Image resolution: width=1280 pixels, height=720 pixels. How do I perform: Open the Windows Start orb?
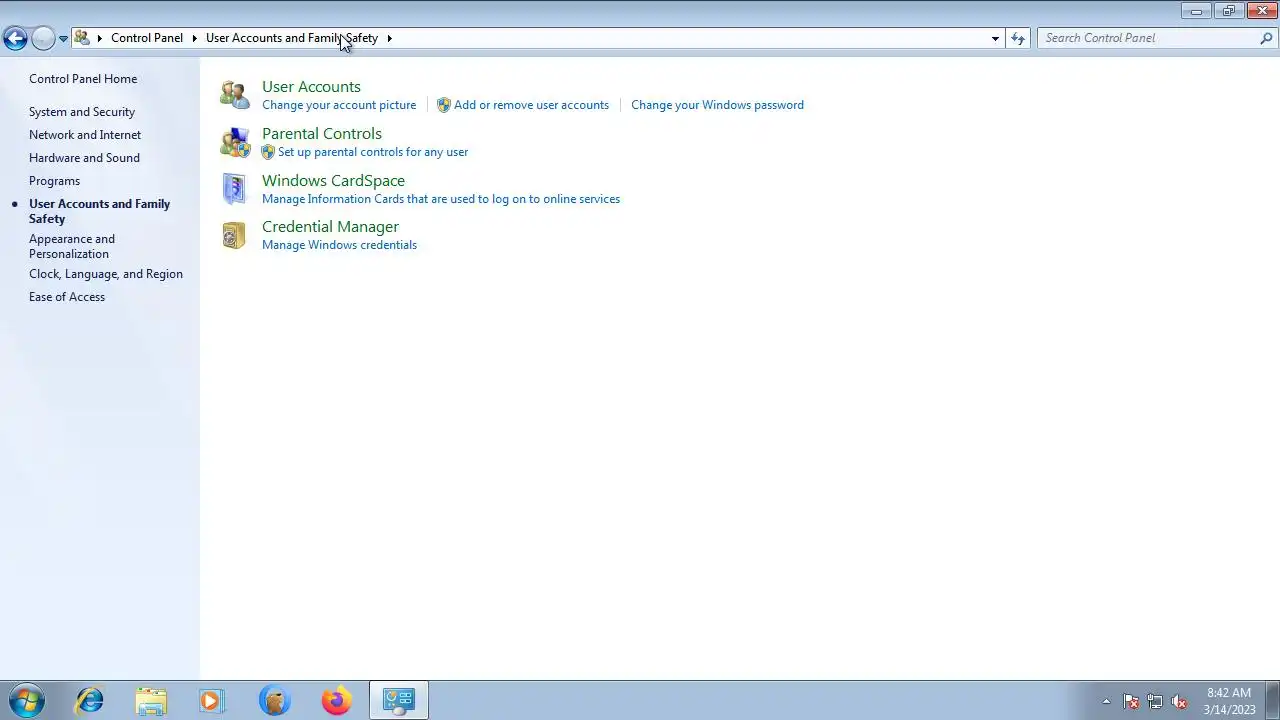(26, 700)
